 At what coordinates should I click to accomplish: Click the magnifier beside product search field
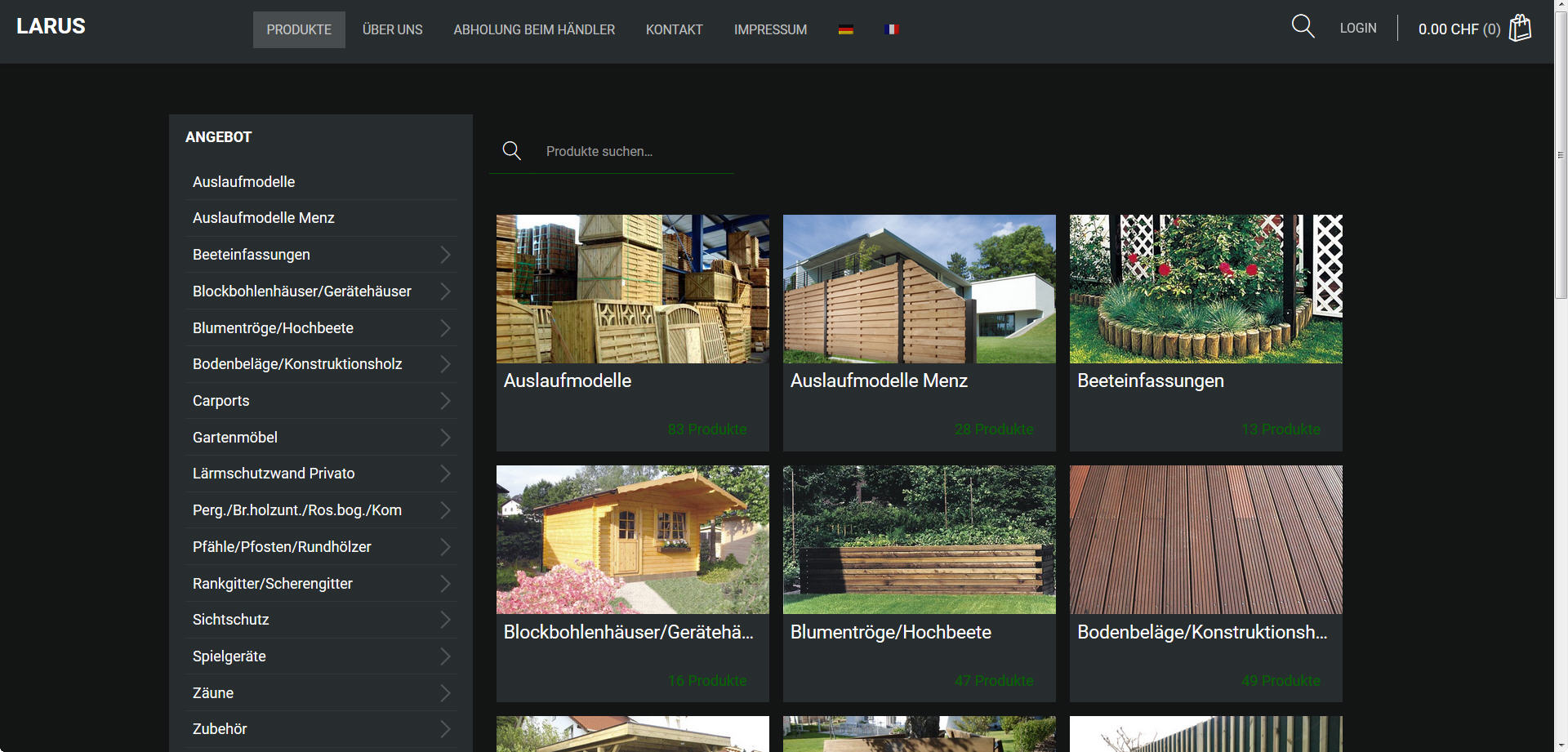[512, 151]
